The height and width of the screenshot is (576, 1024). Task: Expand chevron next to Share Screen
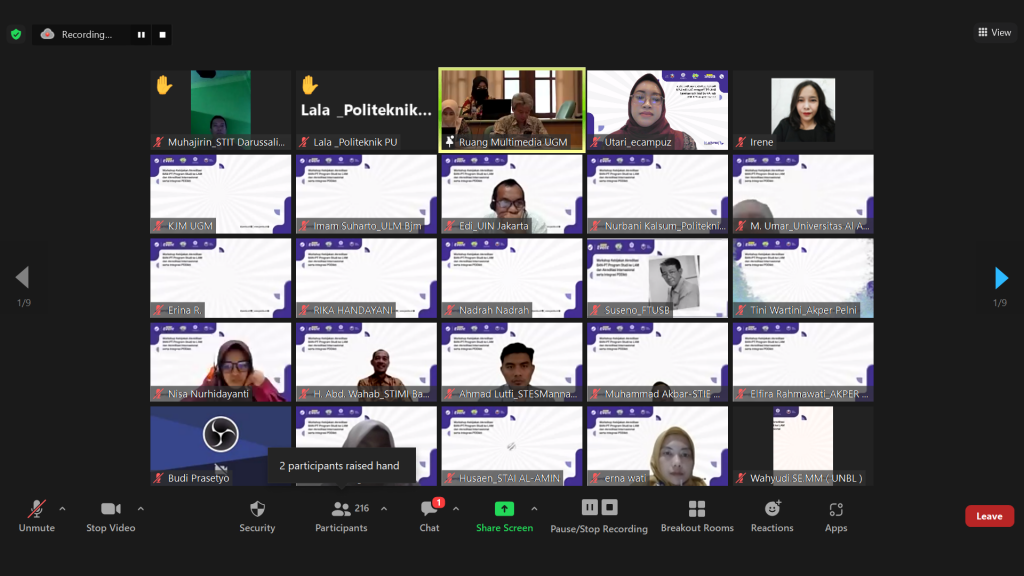click(x=534, y=509)
